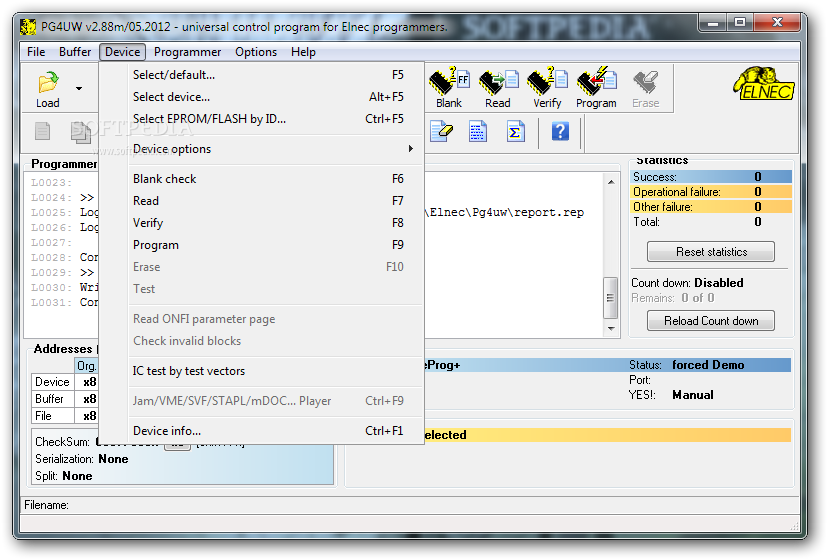Image resolution: width=828 pixels, height=560 pixels.
Task: Click the log scrollbar down arrow
Action: [x=610, y=329]
